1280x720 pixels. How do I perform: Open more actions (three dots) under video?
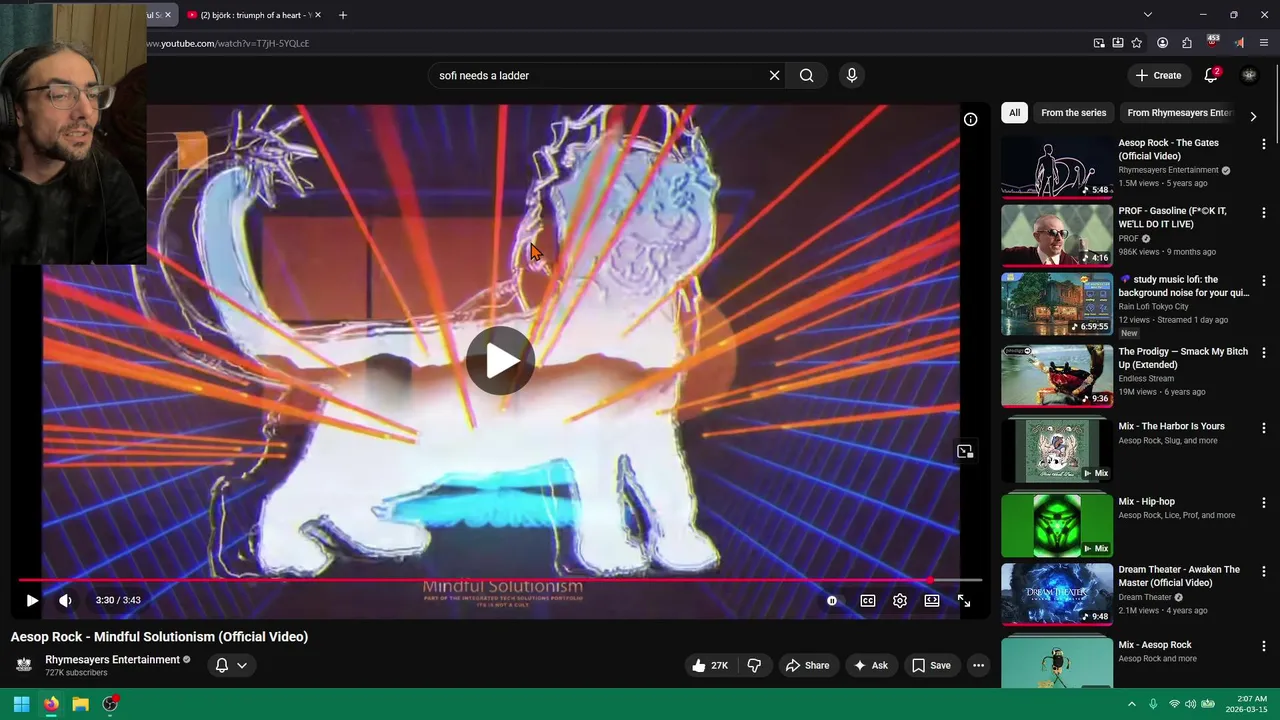979,665
